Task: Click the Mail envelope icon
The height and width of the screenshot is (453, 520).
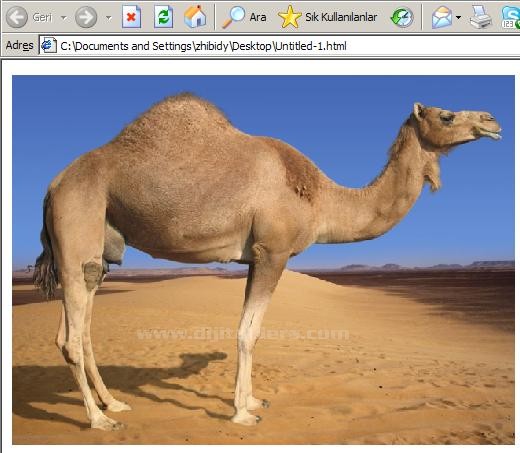Action: coord(442,17)
